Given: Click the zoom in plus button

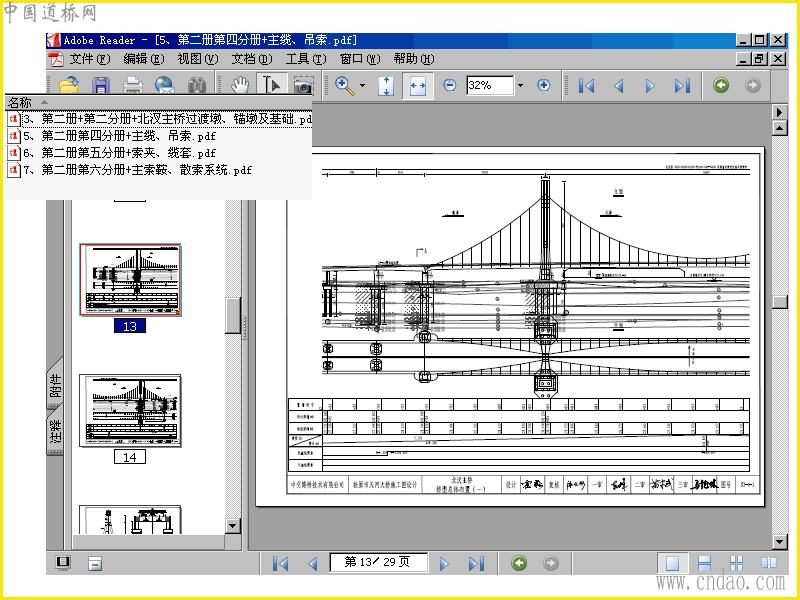Looking at the screenshot, I should [x=544, y=85].
